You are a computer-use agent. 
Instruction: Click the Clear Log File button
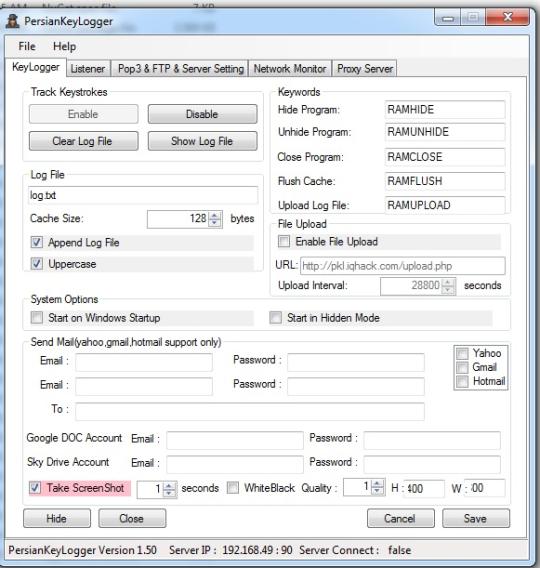coord(83,141)
